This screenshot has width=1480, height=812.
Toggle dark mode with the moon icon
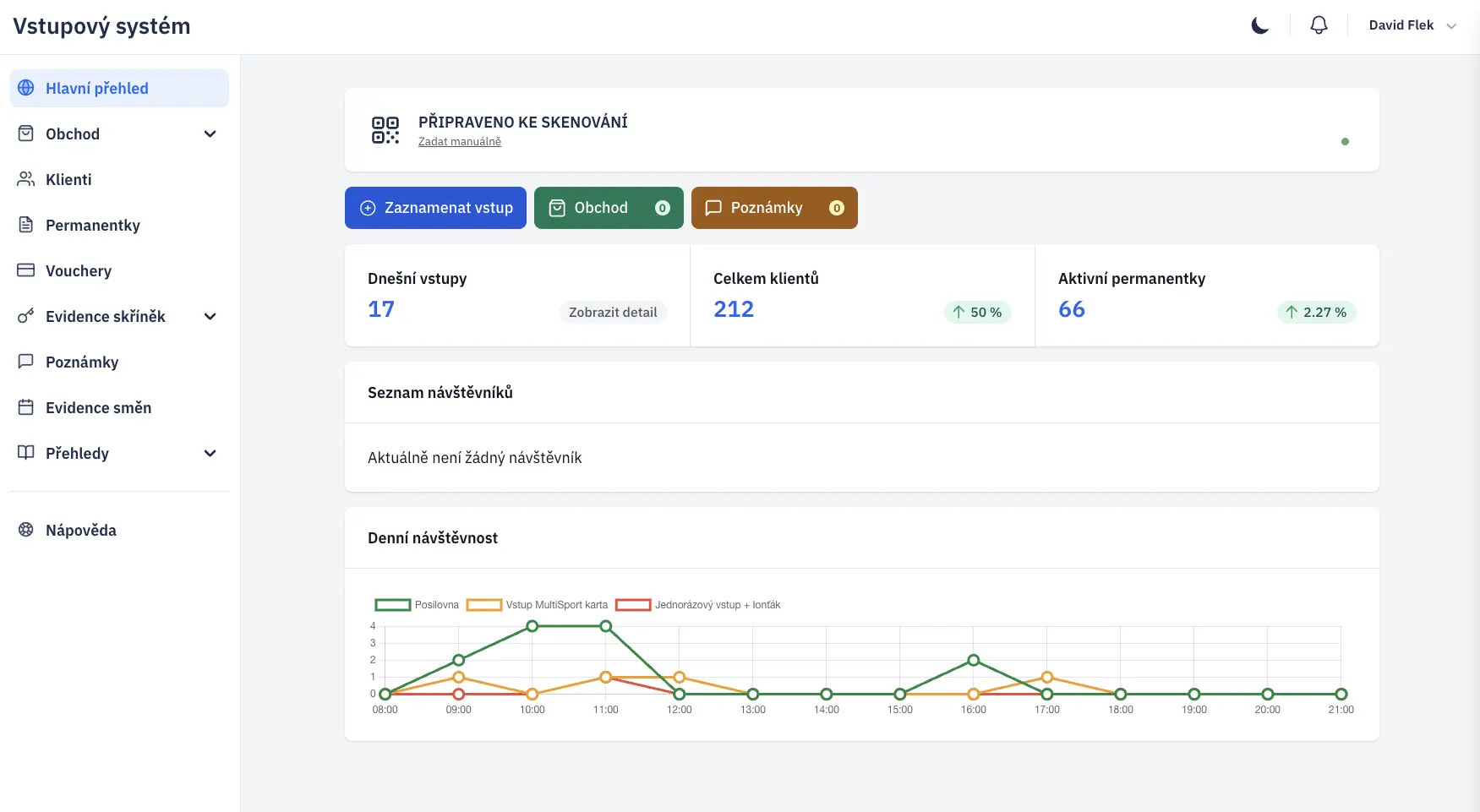pyautogui.click(x=1259, y=25)
